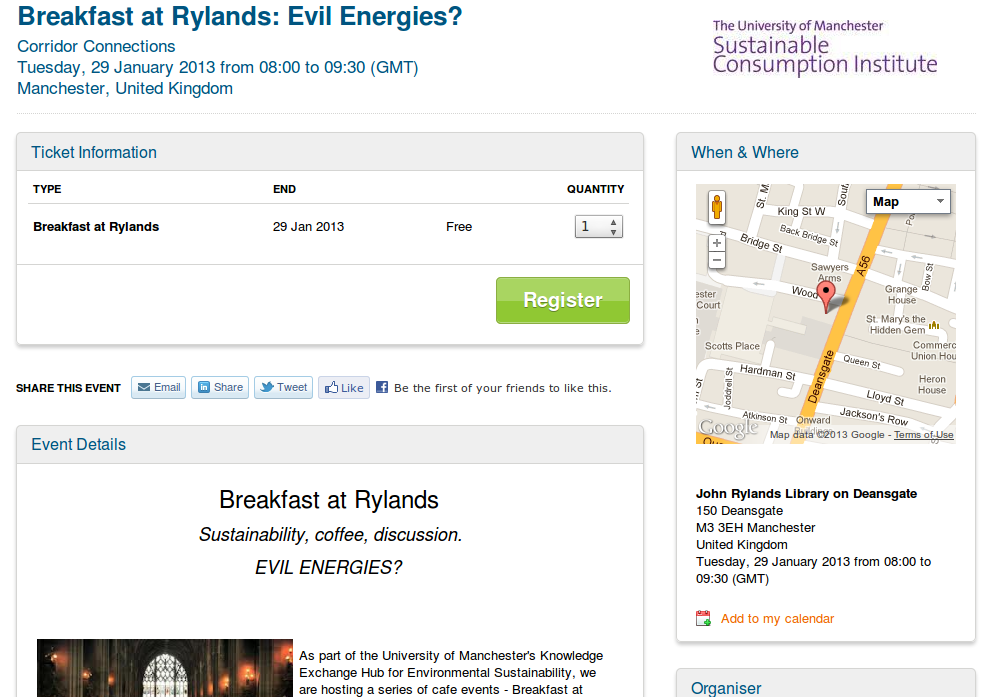Click the Sustainable Consumption Institute logo

(x=824, y=48)
